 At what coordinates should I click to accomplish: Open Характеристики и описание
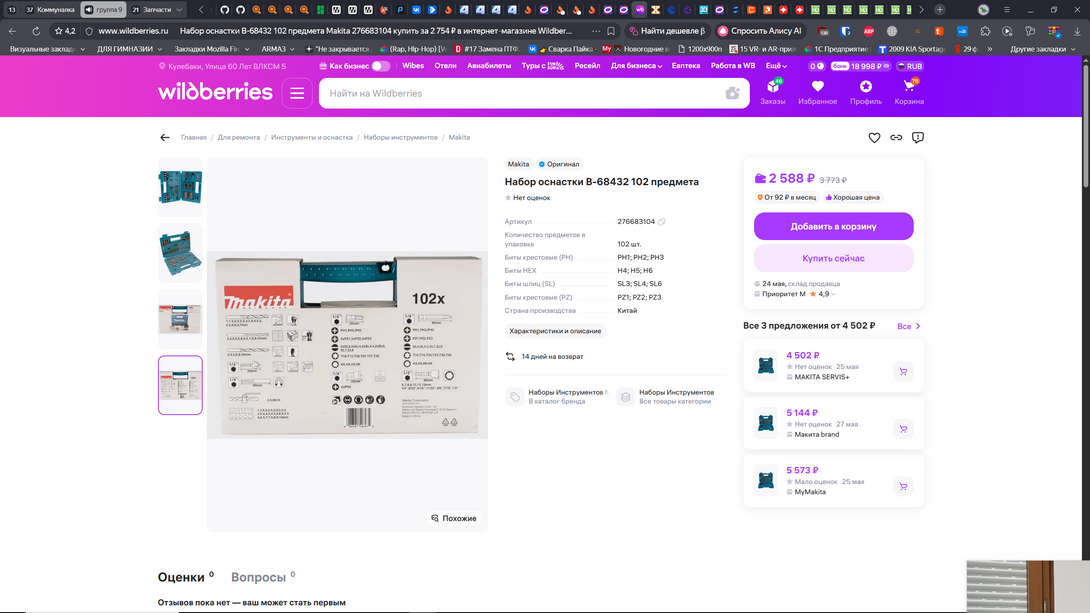(555, 331)
